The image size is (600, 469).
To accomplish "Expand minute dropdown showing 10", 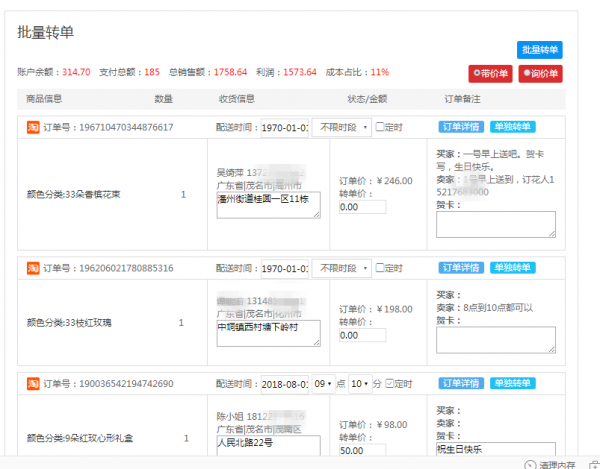I will tap(358, 383).
